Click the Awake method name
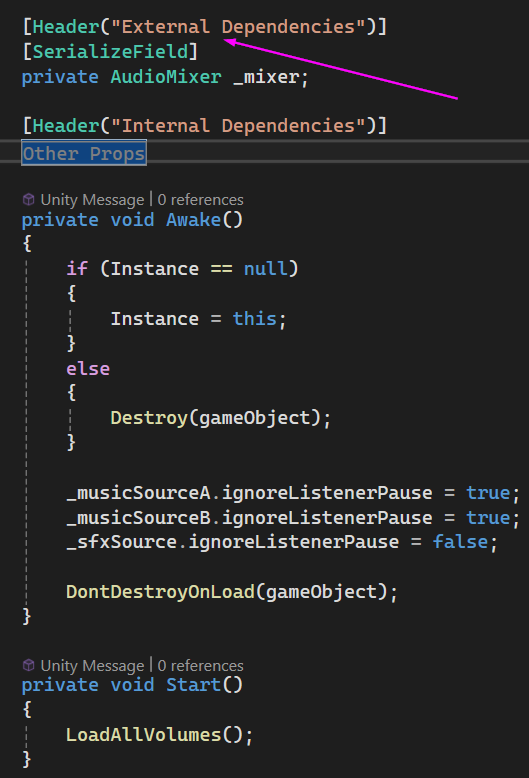This screenshot has width=529, height=778. pyautogui.click(x=194, y=219)
